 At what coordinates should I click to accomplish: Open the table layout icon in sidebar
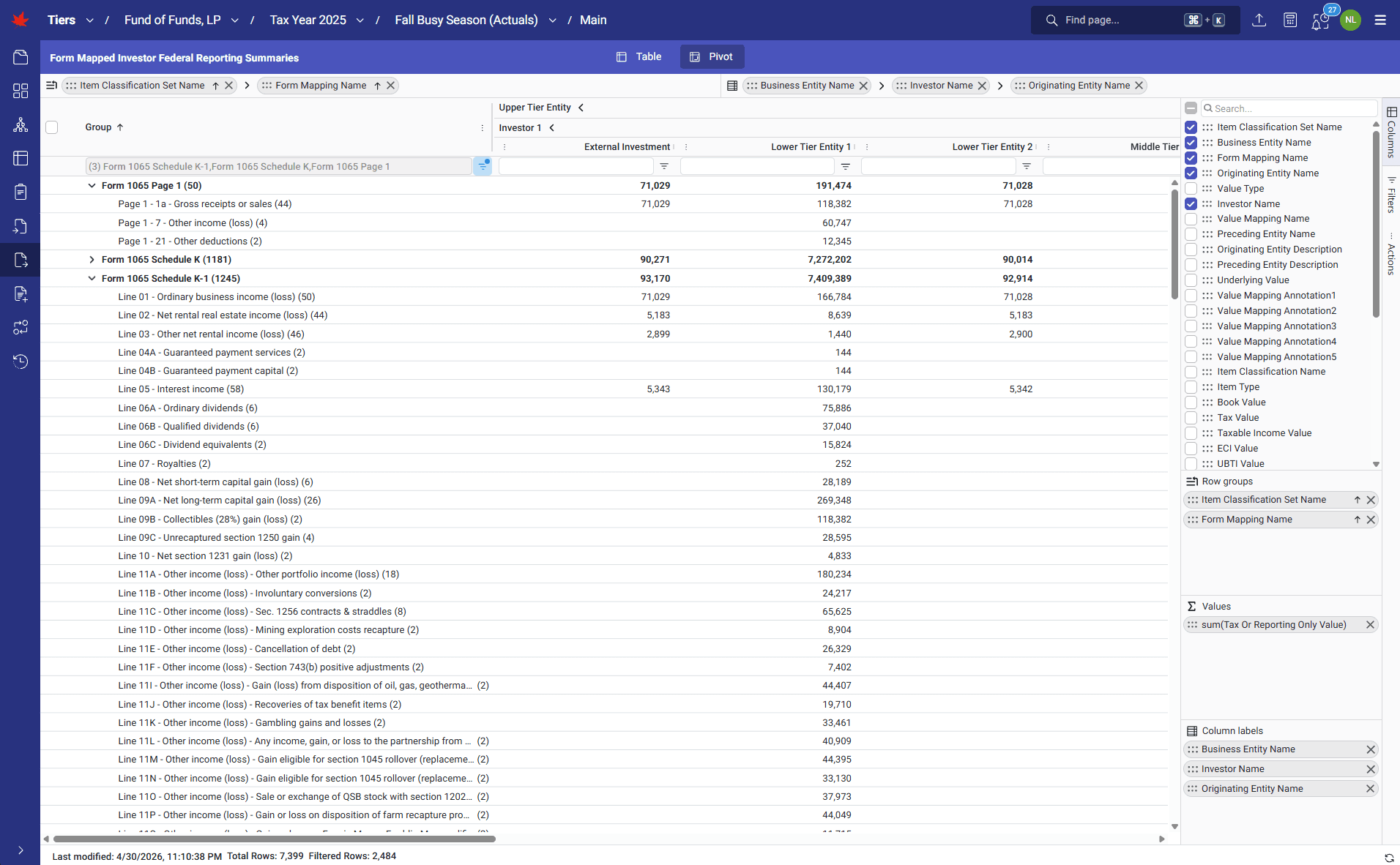[x=21, y=158]
